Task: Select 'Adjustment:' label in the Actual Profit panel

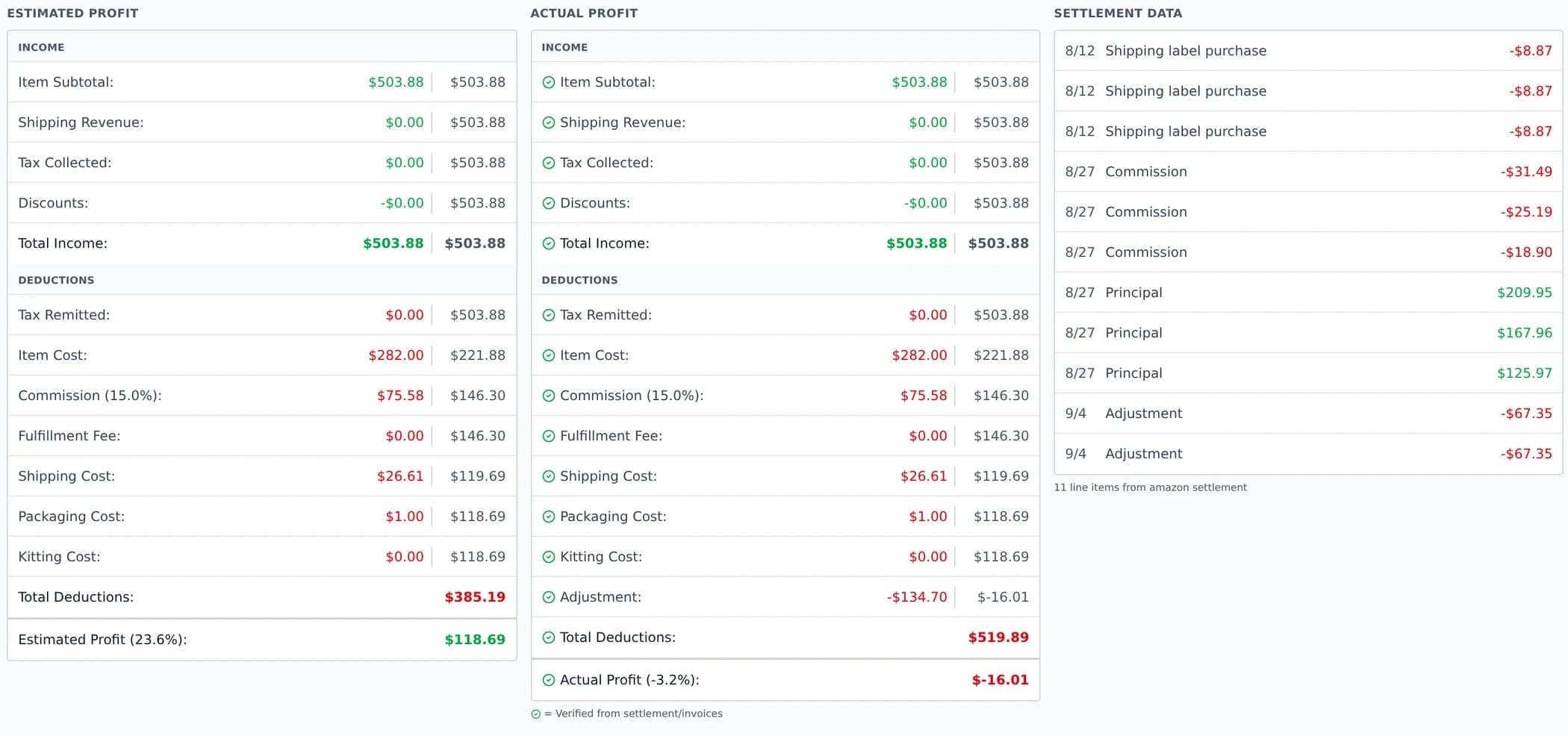Action: click(x=600, y=597)
